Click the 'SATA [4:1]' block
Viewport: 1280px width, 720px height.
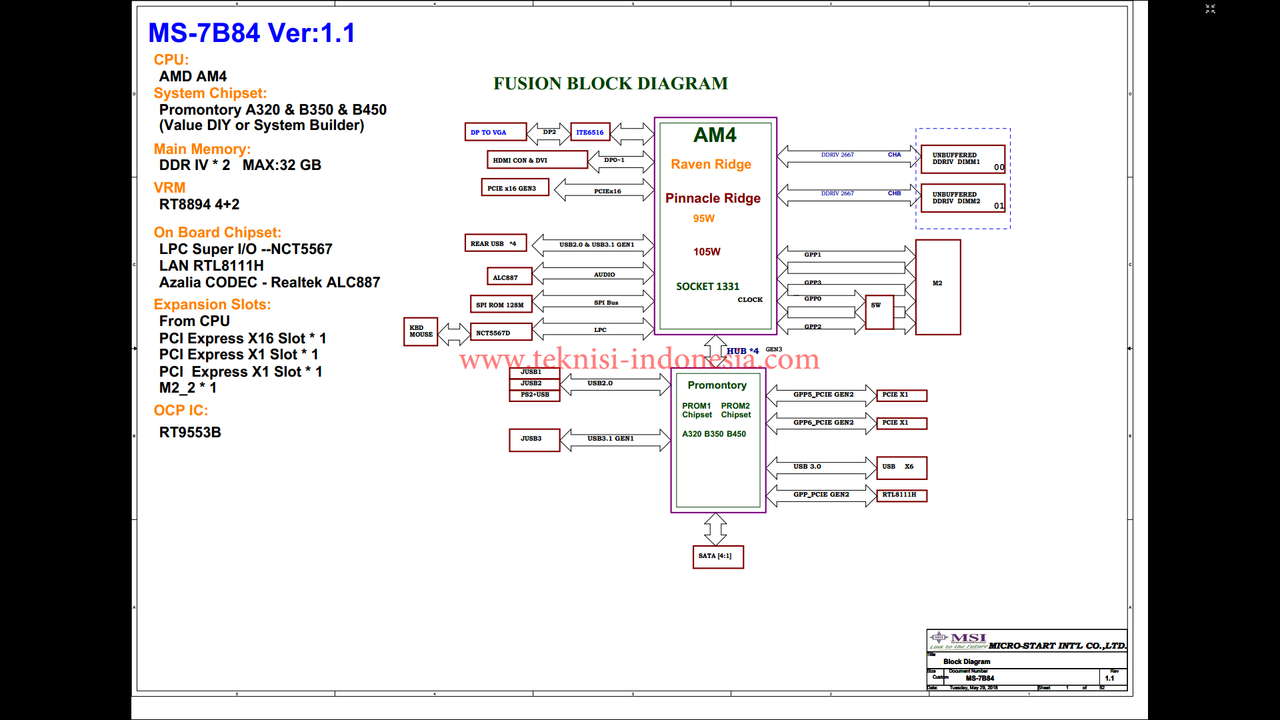click(718, 556)
